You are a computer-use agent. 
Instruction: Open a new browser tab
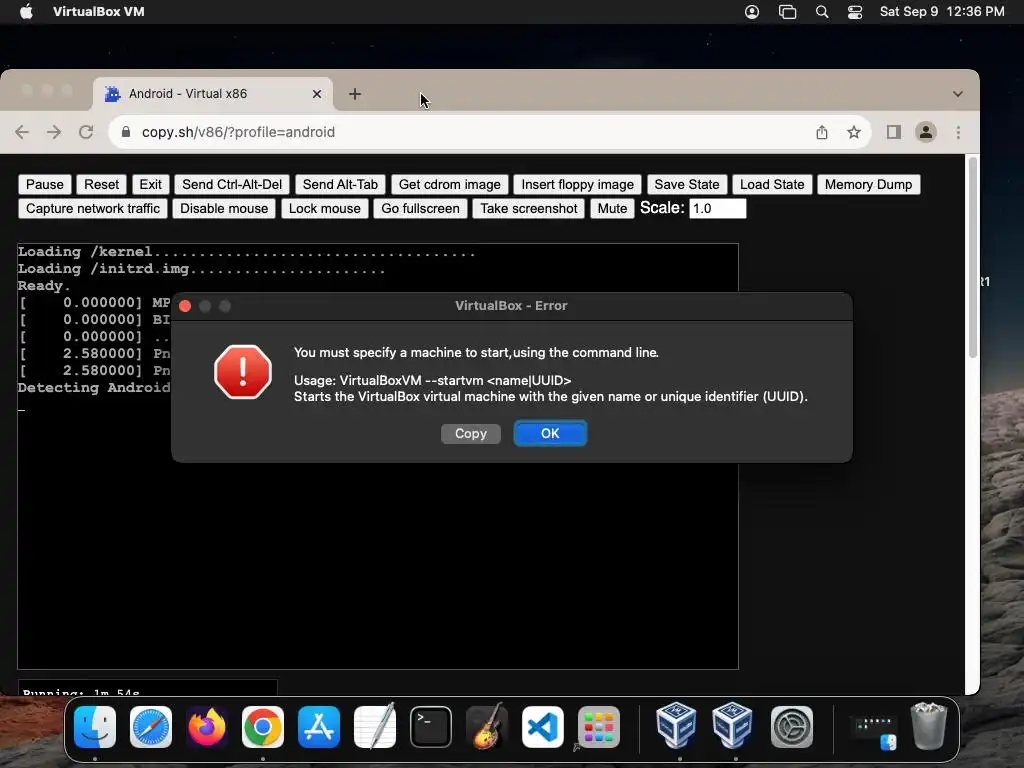pos(355,94)
